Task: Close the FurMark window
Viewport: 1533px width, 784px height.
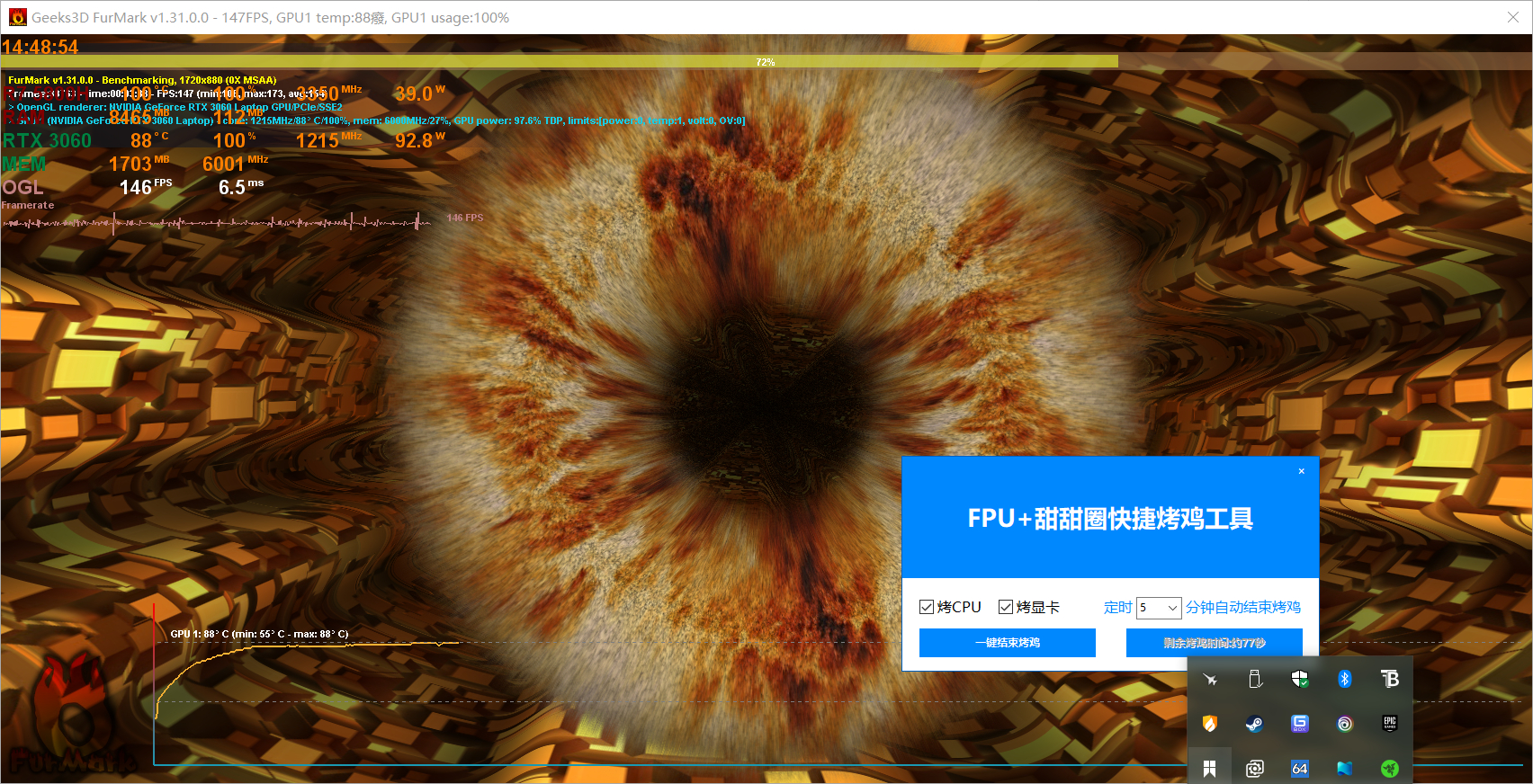Action: 1513,17
